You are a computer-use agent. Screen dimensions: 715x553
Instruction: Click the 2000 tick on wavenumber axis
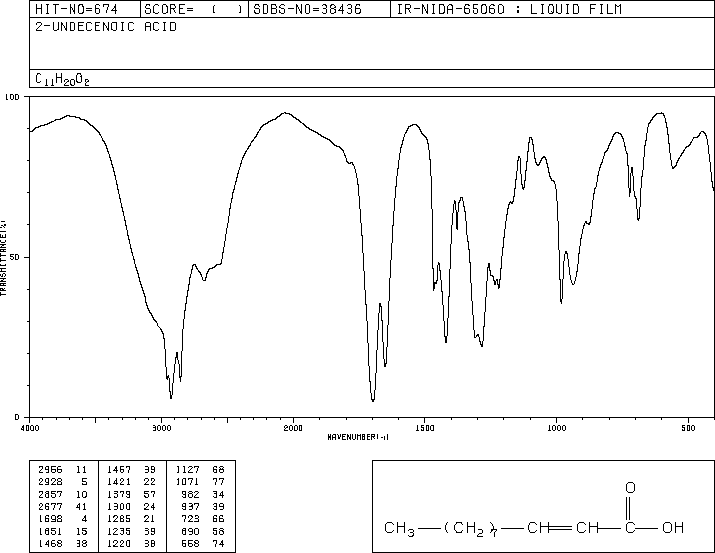pos(293,428)
